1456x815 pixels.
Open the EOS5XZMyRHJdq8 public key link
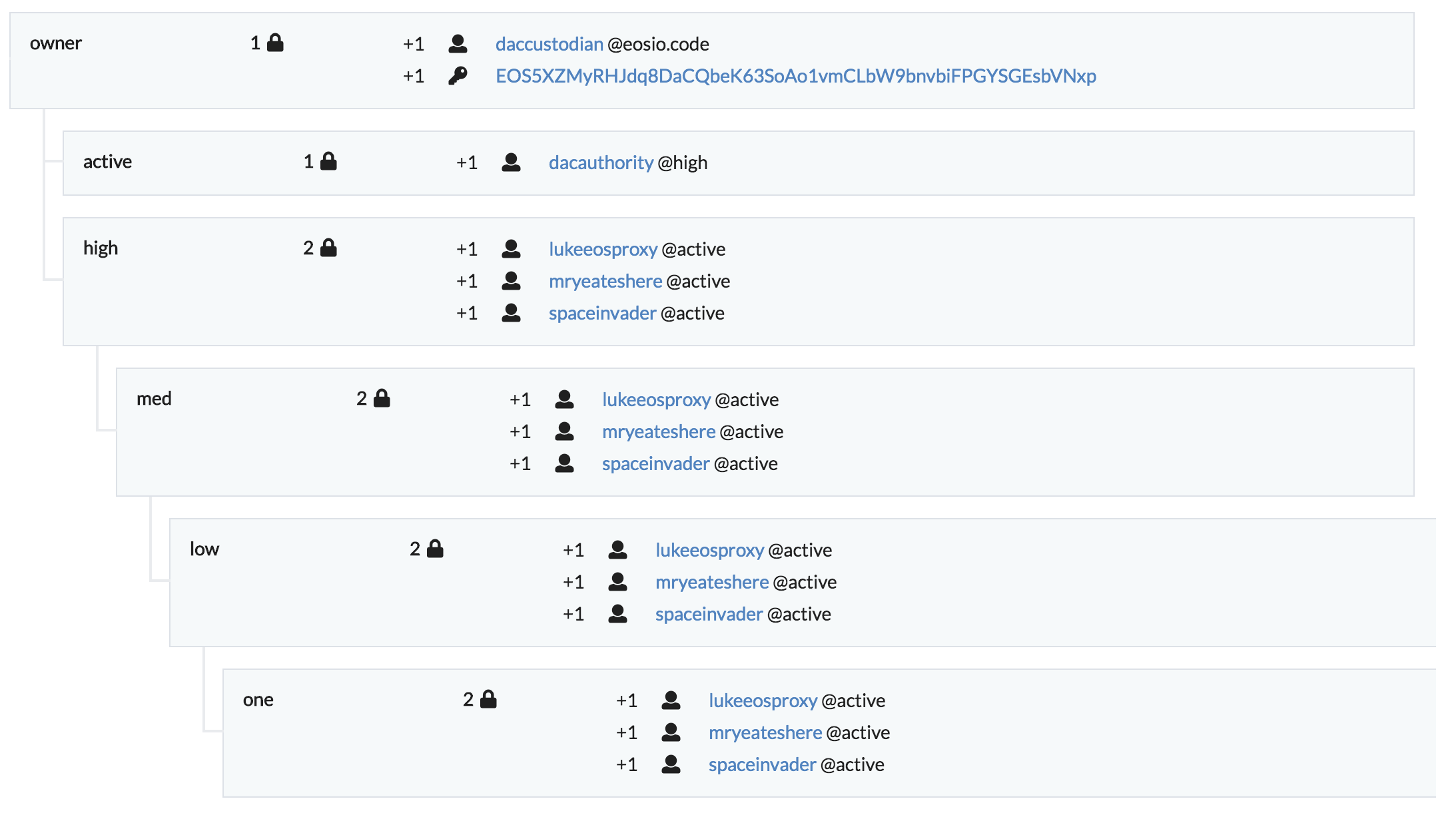coord(795,76)
